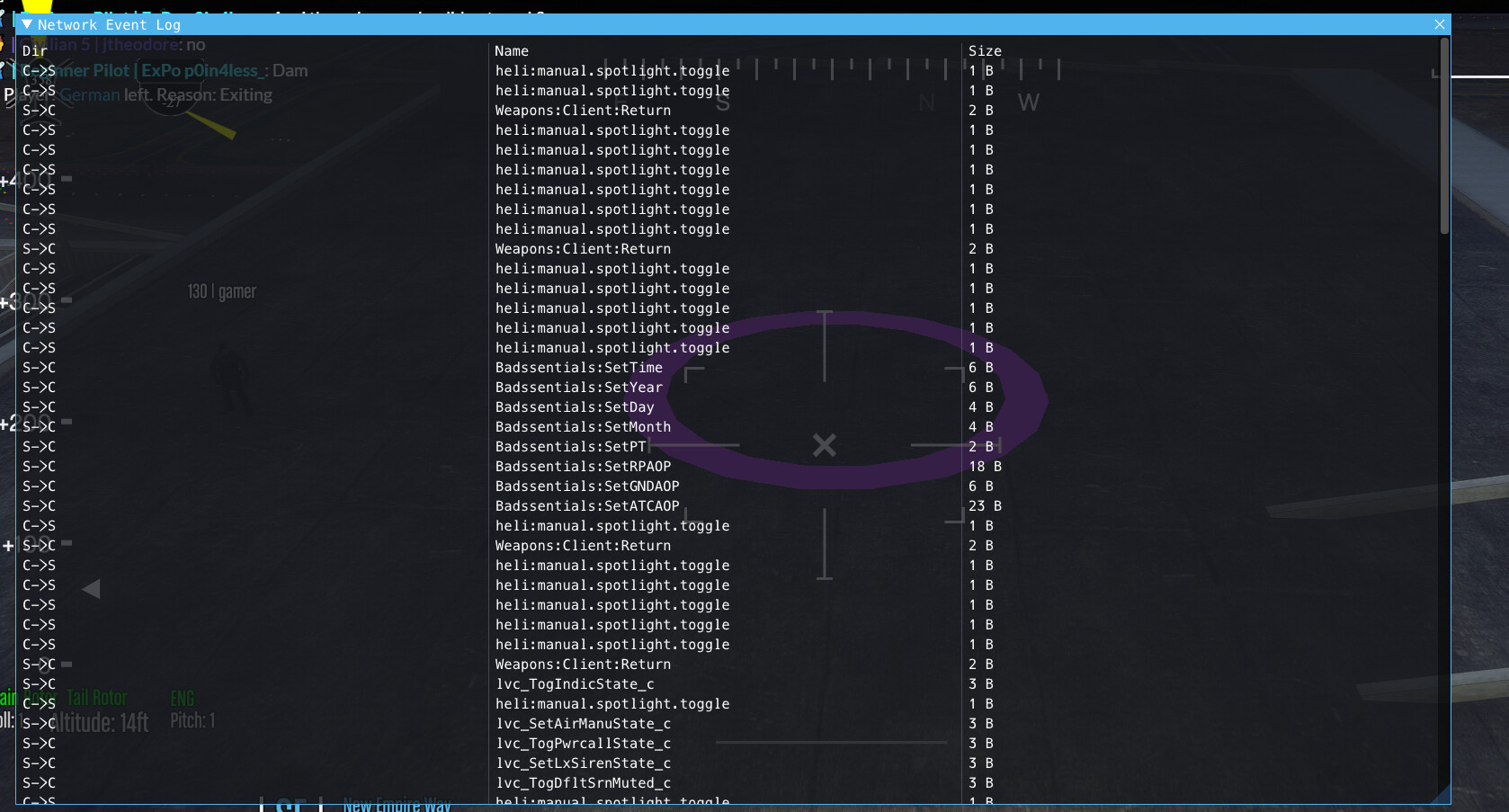
Task: Select the Badssentials:SetATCAOP event entry
Action: coord(588,505)
